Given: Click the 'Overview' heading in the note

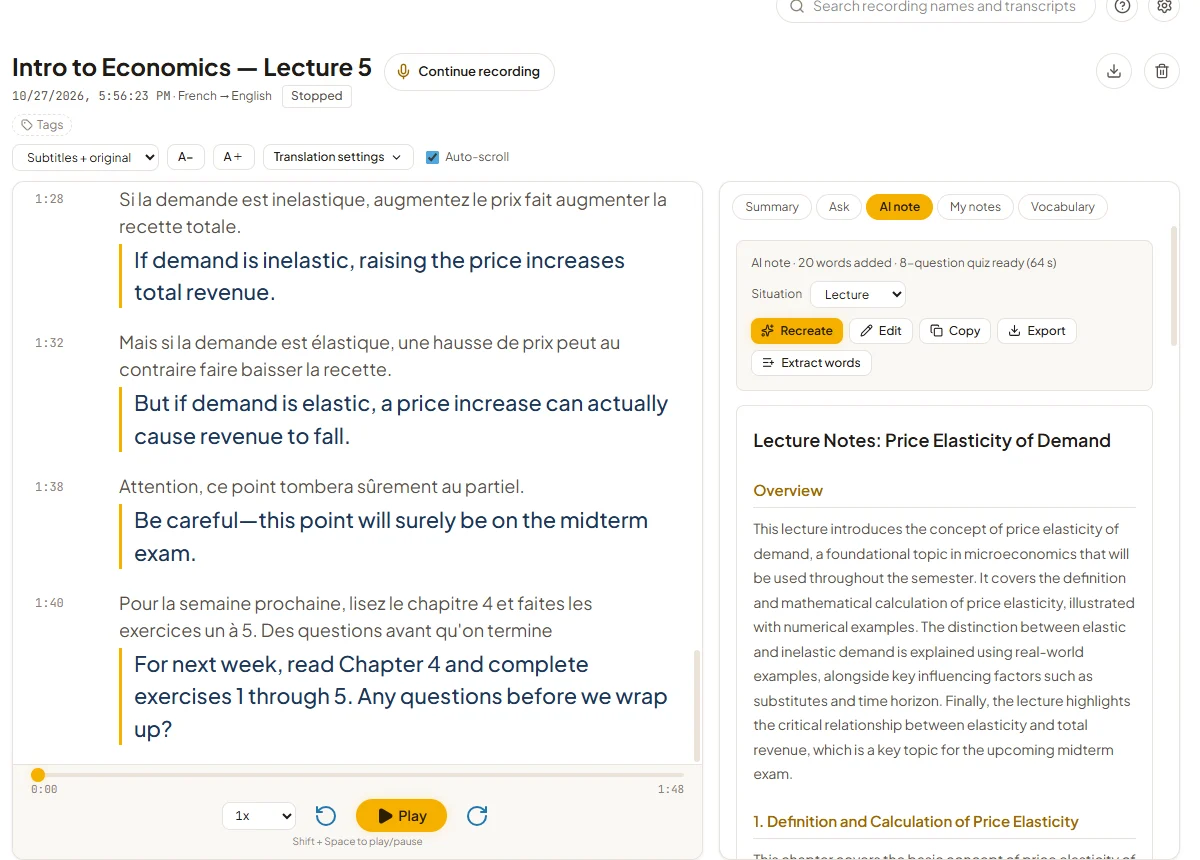Looking at the screenshot, I should [788, 491].
